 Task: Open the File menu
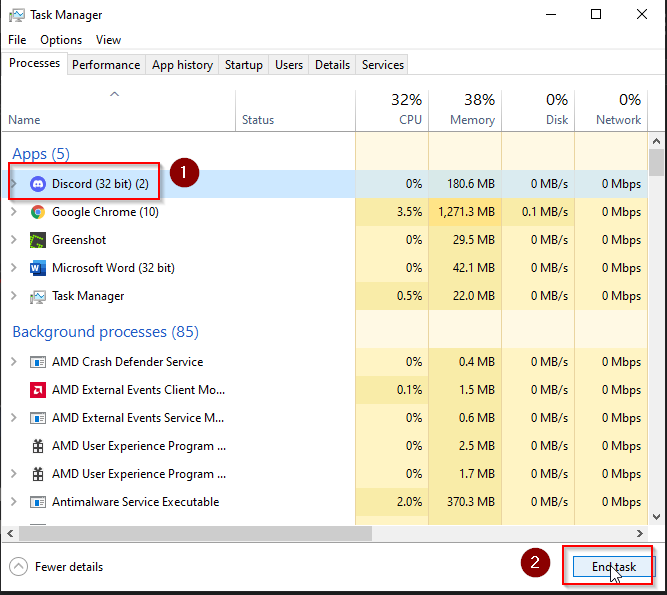tap(17, 40)
